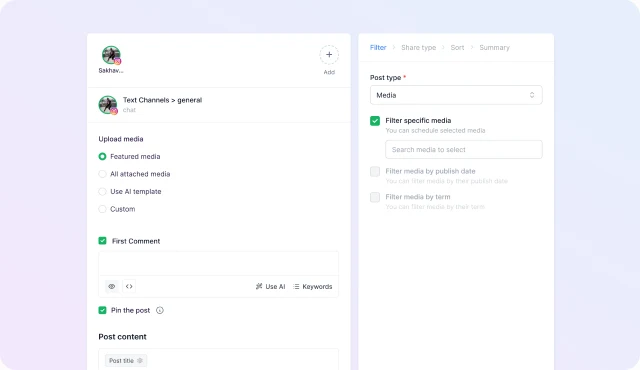Click the Text Channels > general label
This screenshot has height=370, width=640.
[162, 100]
